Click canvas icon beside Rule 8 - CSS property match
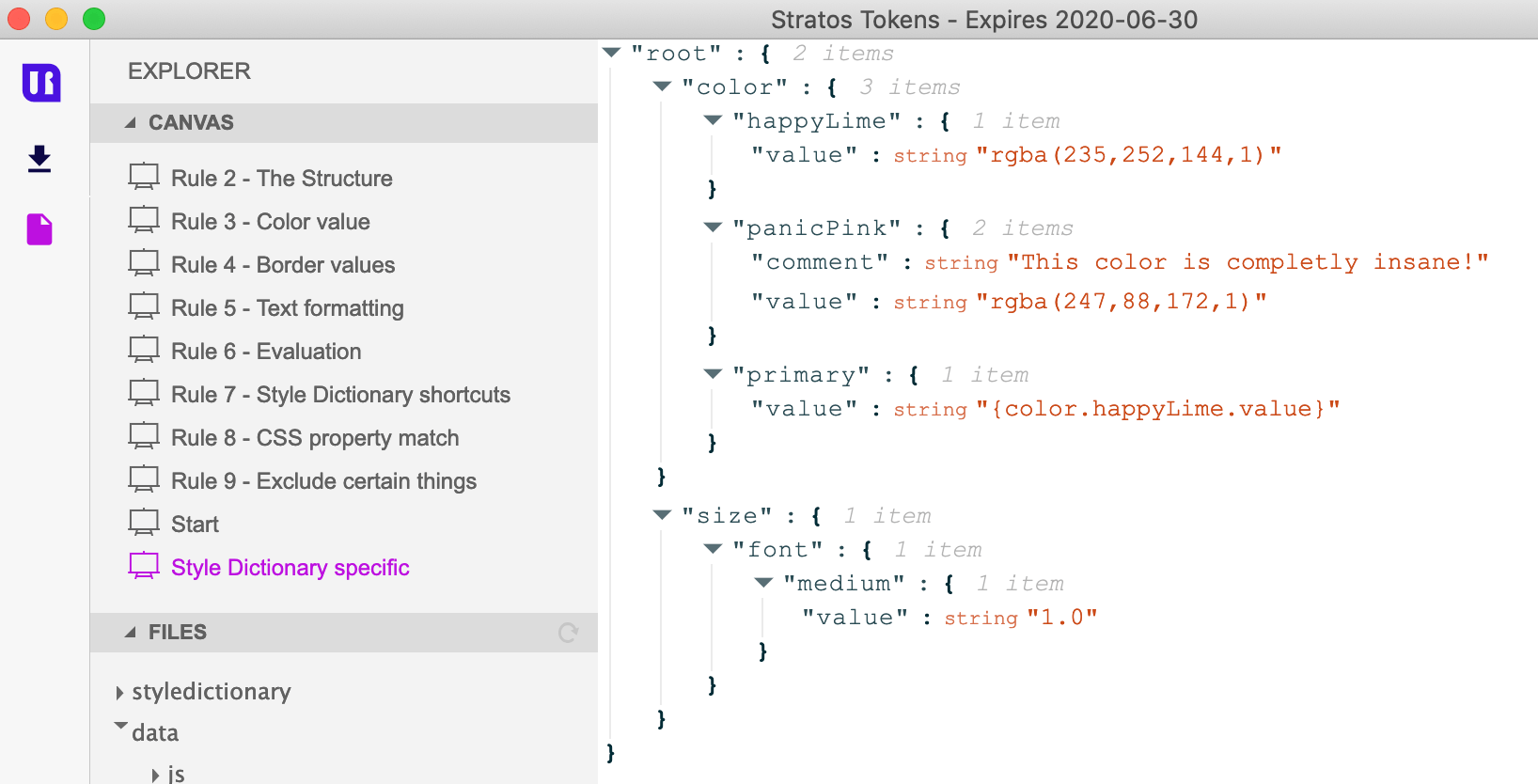Viewport: 1538px width, 784px height. pyautogui.click(x=144, y=436)
